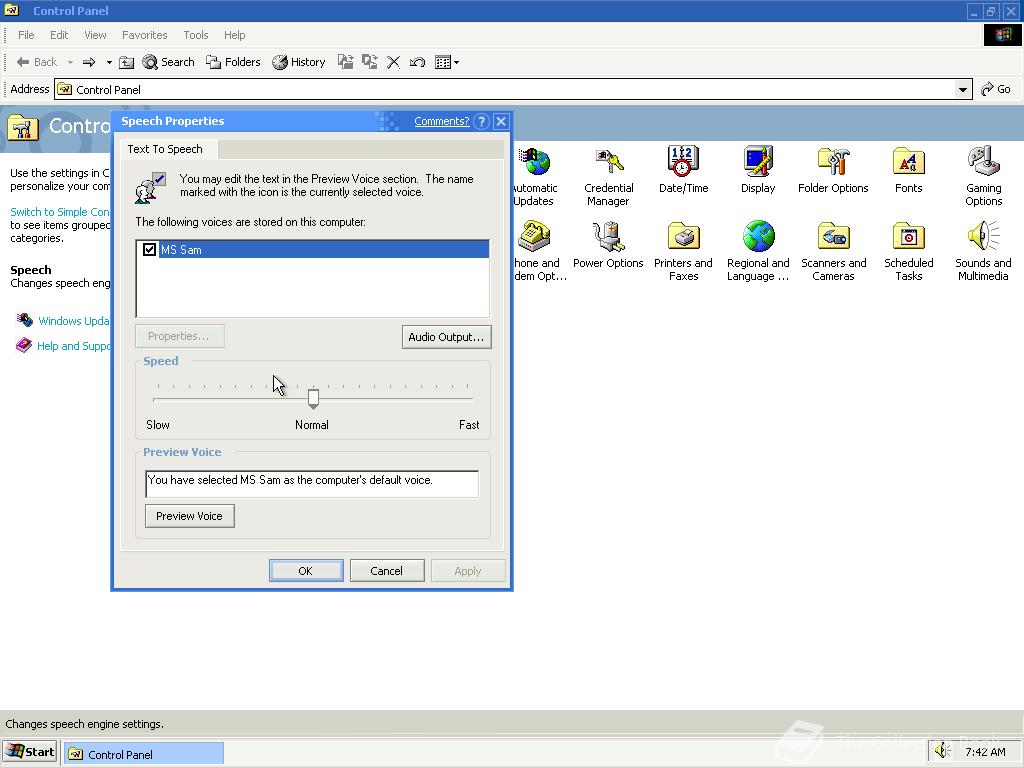
Task: Click the Go button
Action: click(x=997, y=89)
